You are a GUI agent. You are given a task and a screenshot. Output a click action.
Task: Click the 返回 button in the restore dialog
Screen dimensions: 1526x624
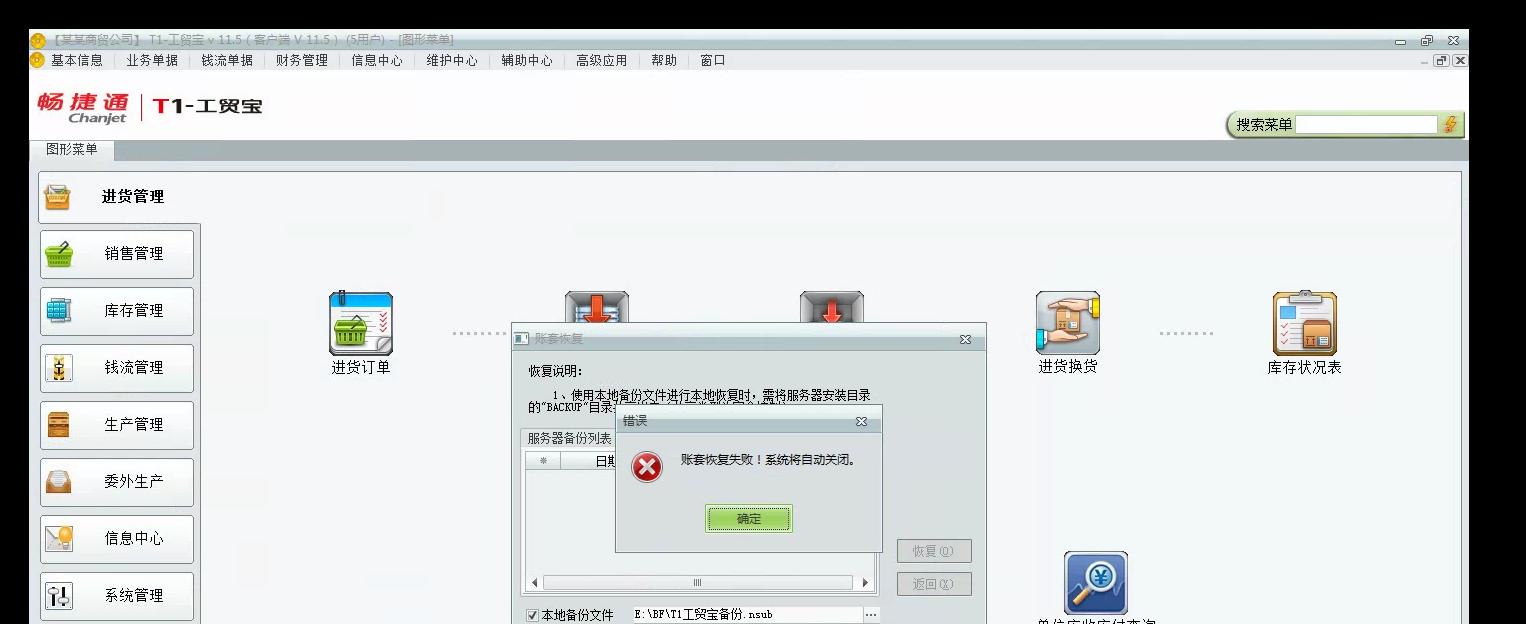tap(934, 583)
